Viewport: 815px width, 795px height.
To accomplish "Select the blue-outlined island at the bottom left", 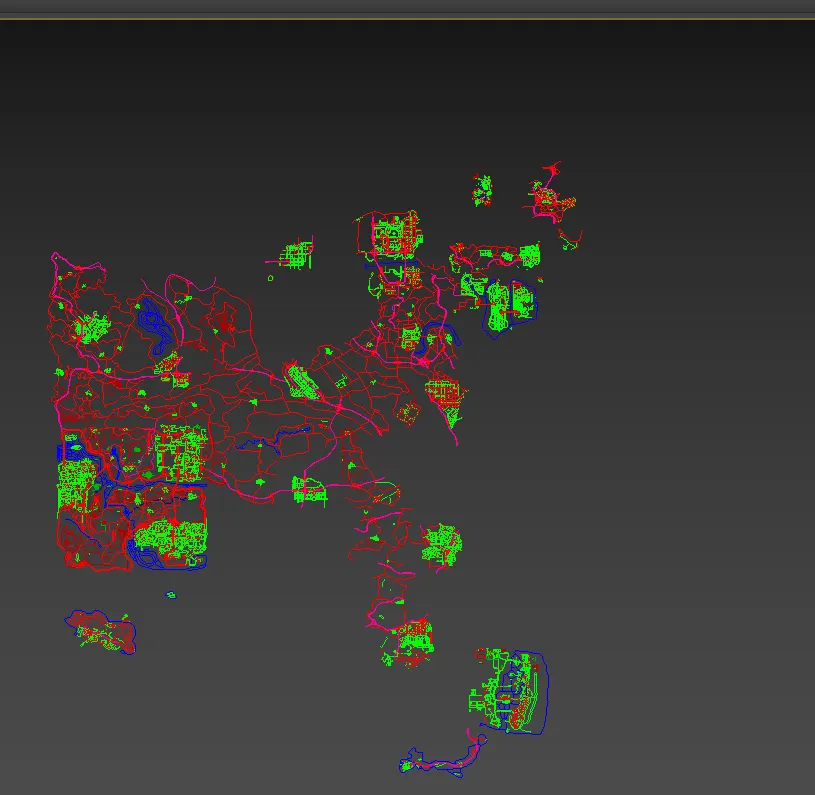I will (101, 632).
